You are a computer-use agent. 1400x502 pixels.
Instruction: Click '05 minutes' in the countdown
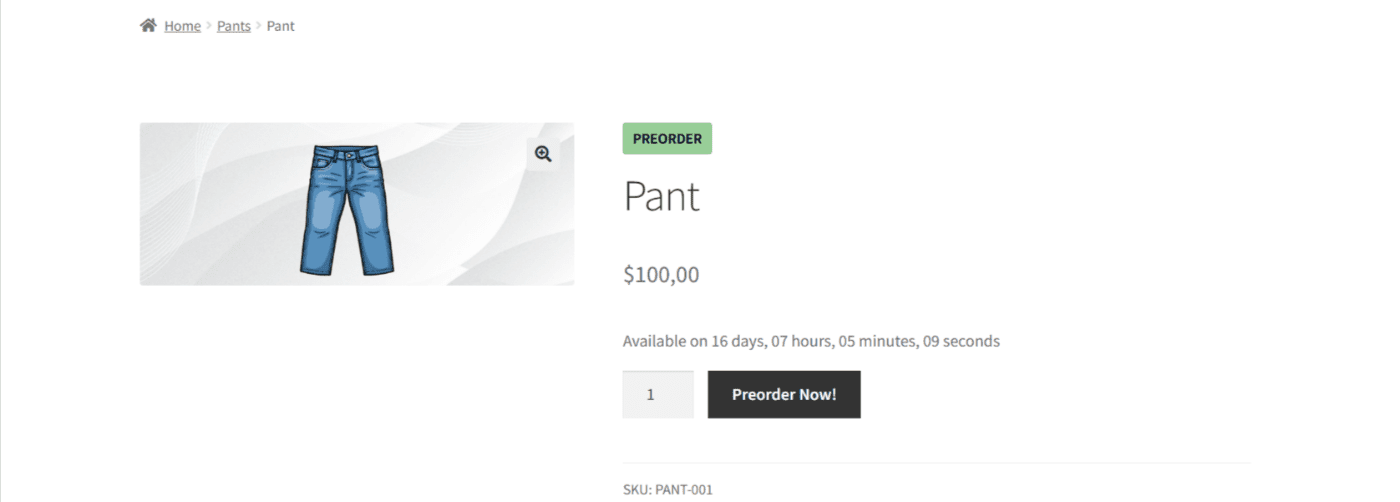click(877, 341)
